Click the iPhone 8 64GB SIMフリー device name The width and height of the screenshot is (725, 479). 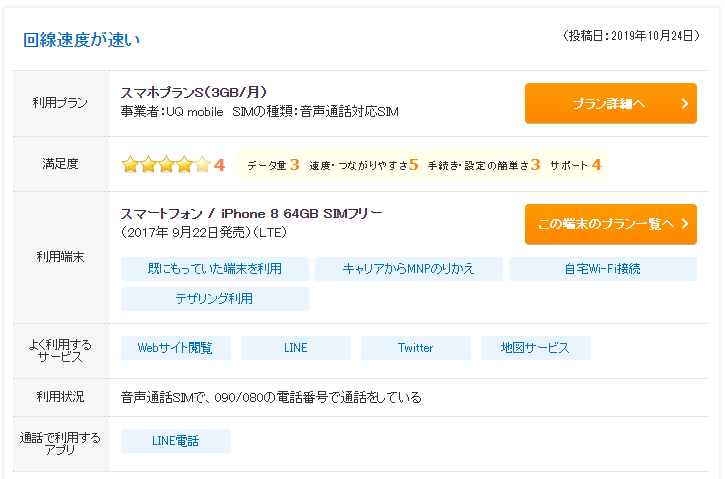pos(301,214)
